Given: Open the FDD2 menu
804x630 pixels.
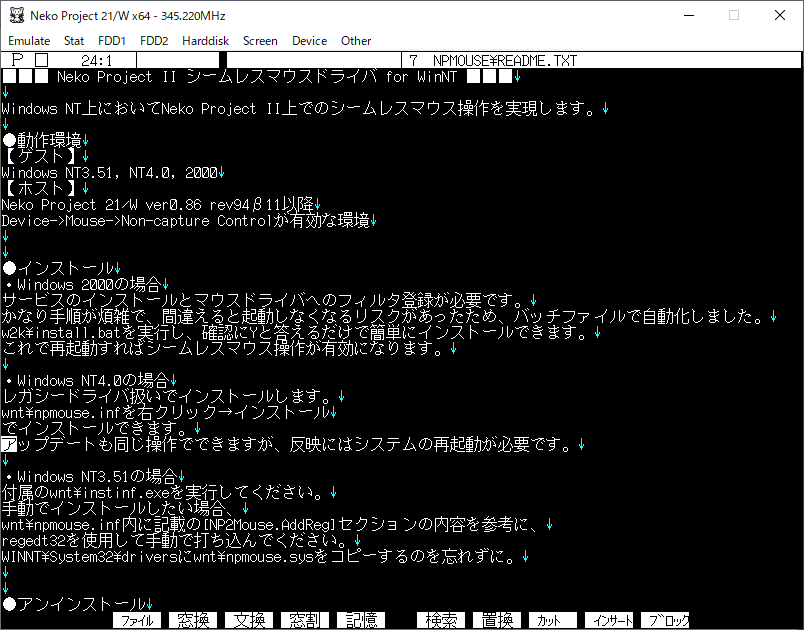Looking at the screenshot, I should (154, 41).
